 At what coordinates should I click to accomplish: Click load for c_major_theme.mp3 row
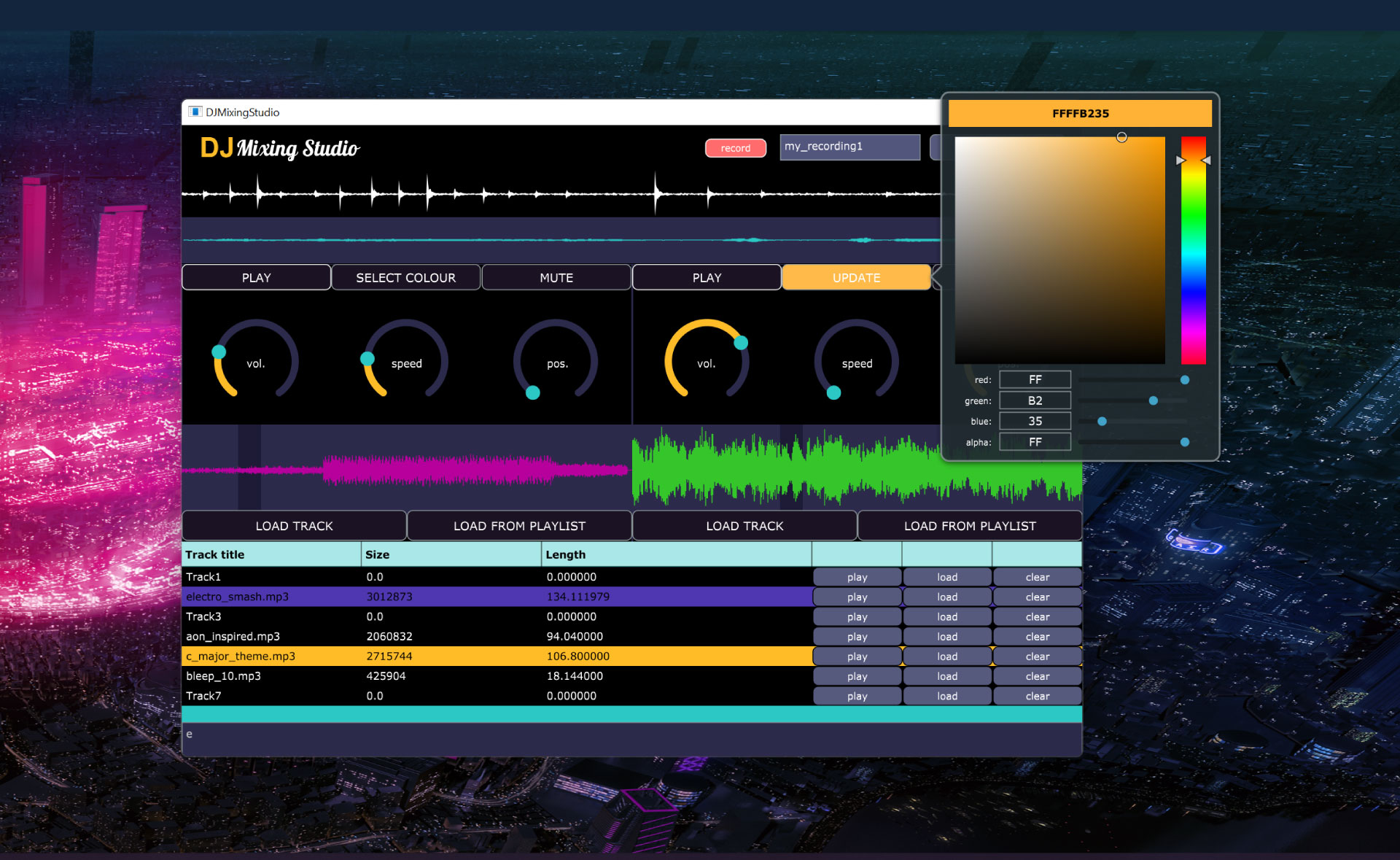tap(946, 656)
